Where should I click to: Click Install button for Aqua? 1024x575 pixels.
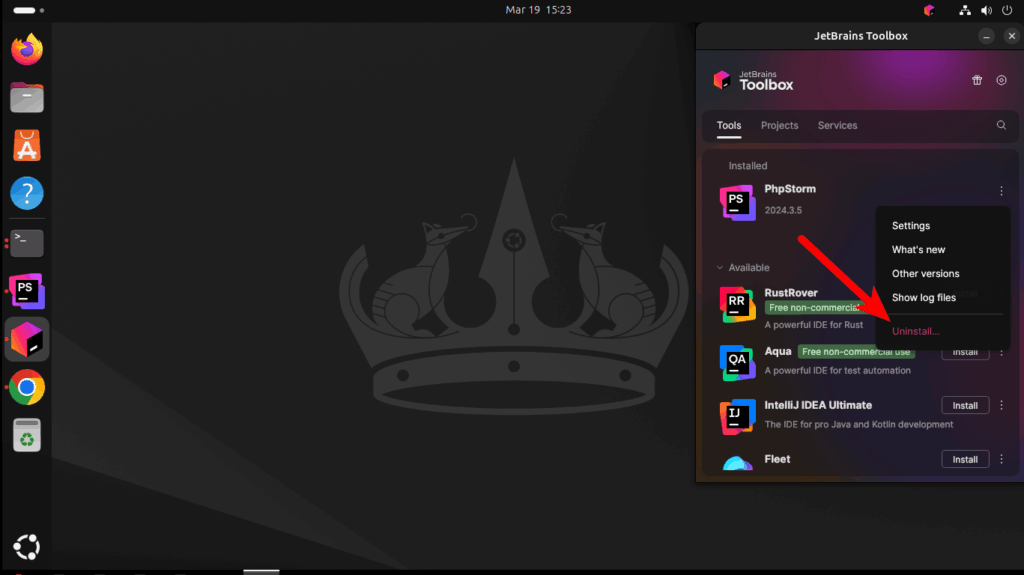(965, 353)
